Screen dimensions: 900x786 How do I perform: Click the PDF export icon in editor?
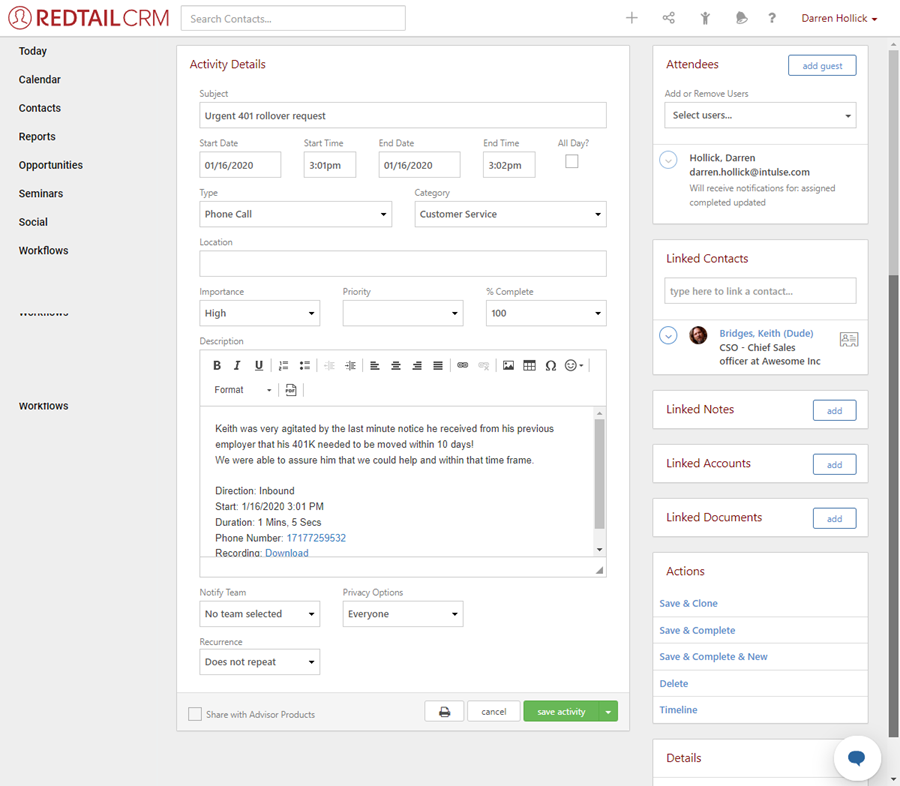coord(291,390)
